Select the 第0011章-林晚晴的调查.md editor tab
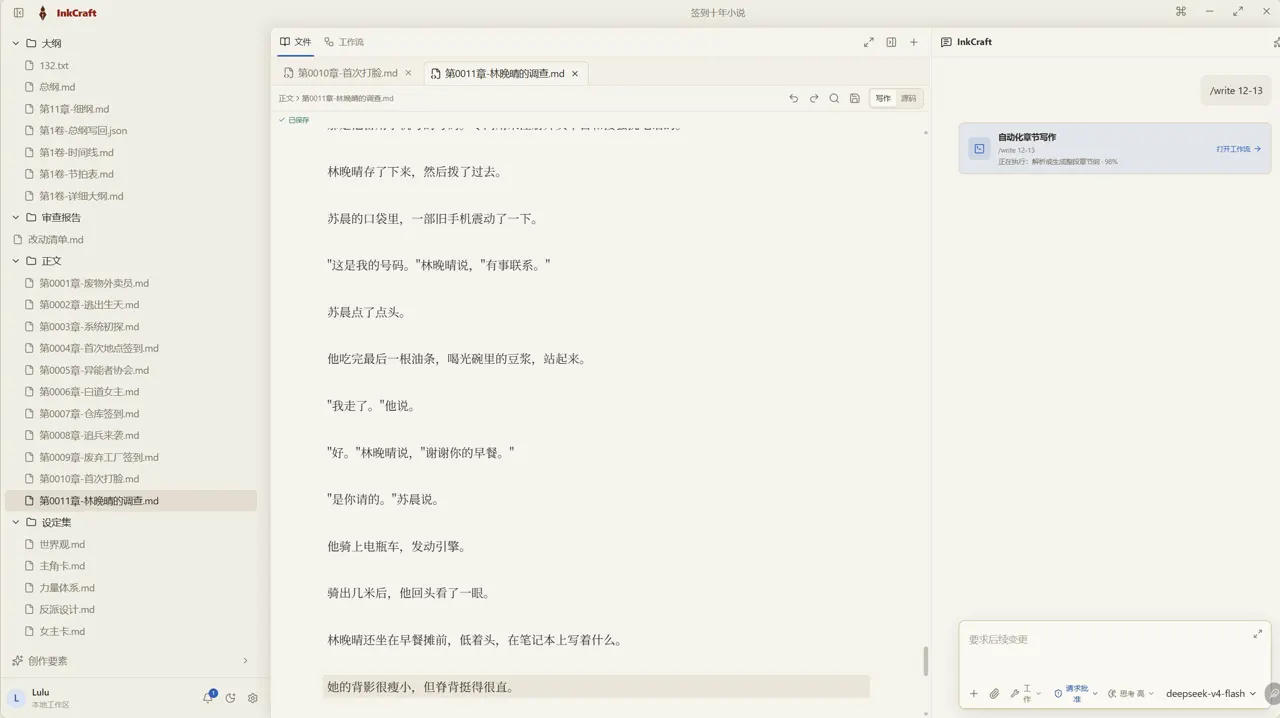The image size is (1280, 718). 504,73
